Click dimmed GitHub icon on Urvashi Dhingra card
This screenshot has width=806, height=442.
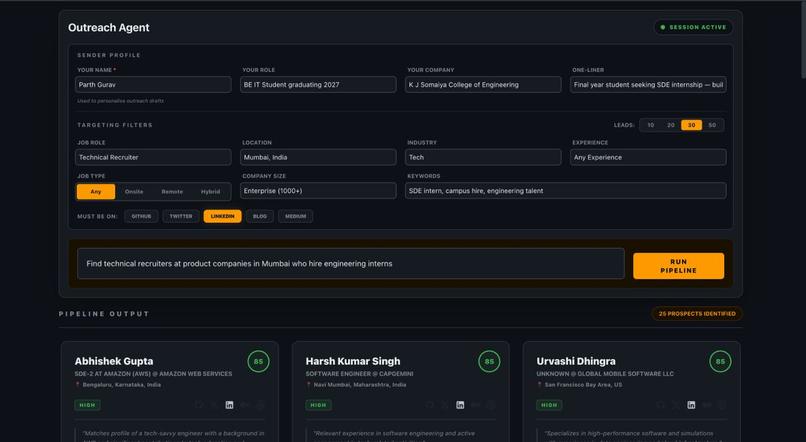coord(661,405)
